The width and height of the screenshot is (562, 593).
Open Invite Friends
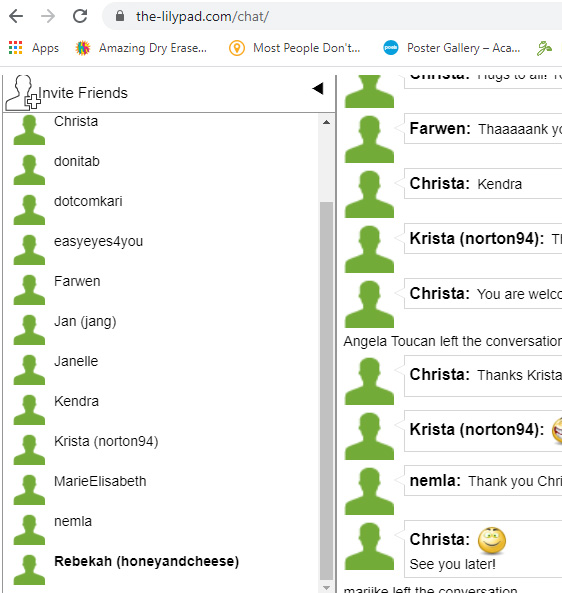pyautogui.click(x=83, y=93)
